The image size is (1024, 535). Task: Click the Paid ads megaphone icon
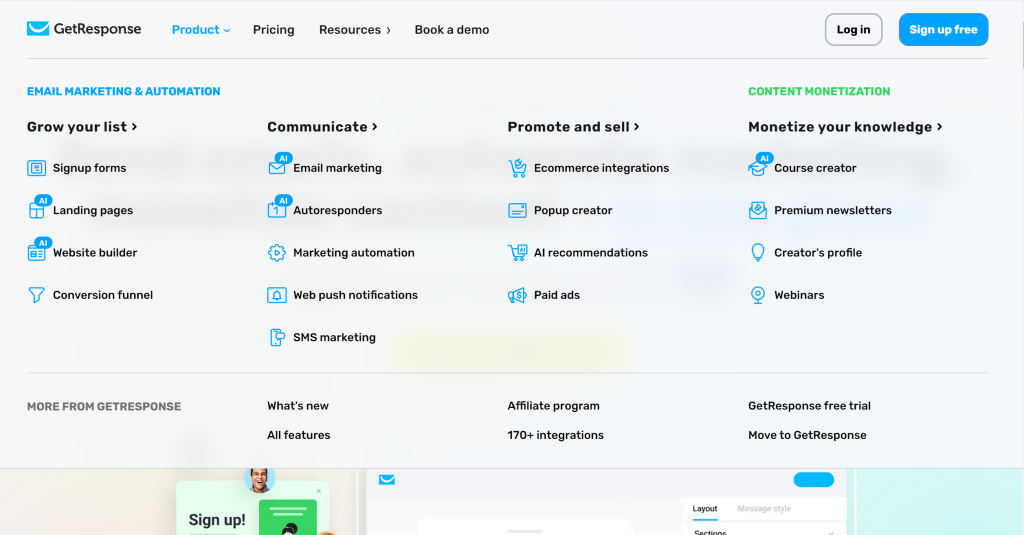(517, 295)
